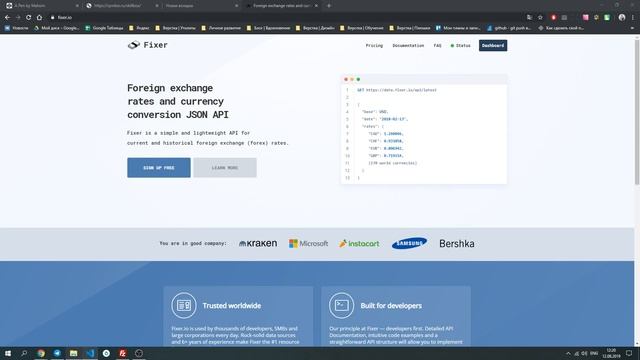Viewport: 640px width, 360px height.
Task: Click the browser forward arrow
Action: pos(18,18)
